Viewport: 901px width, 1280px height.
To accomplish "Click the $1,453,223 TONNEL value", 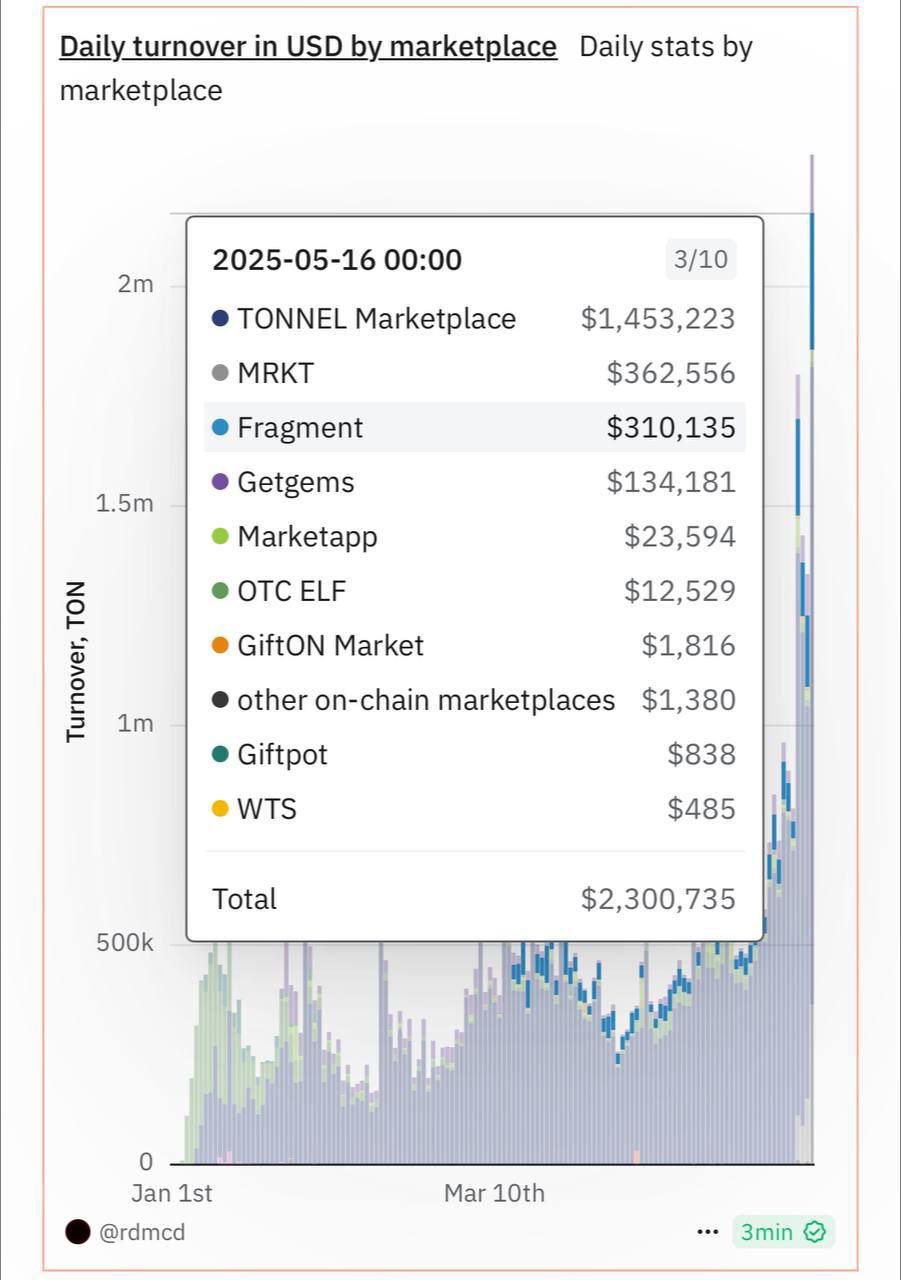I will click(x=658, y=319).
